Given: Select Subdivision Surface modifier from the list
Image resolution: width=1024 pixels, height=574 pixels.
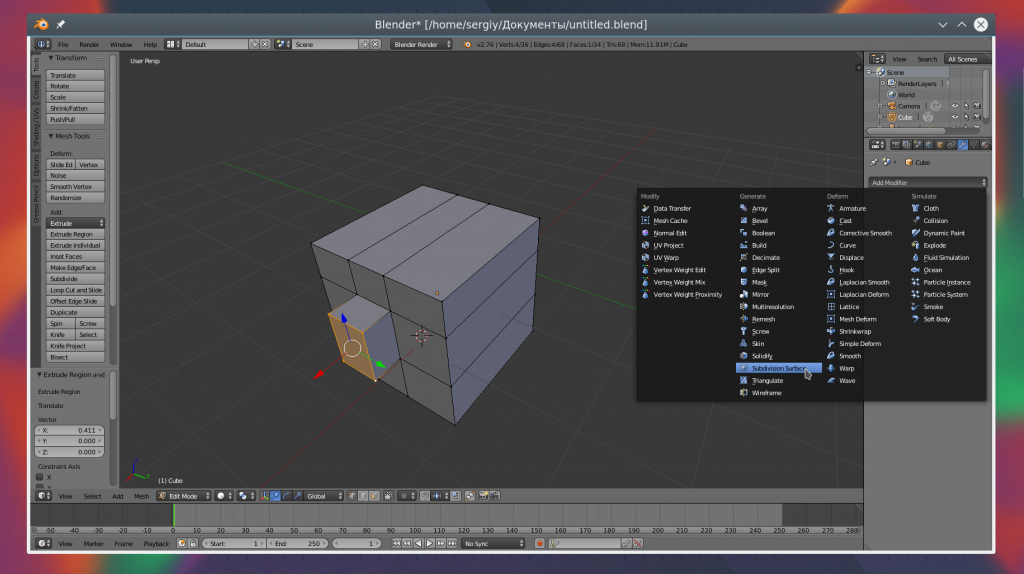Looking at the screenshot, I should pyautogui.click(x=778, y=368).
